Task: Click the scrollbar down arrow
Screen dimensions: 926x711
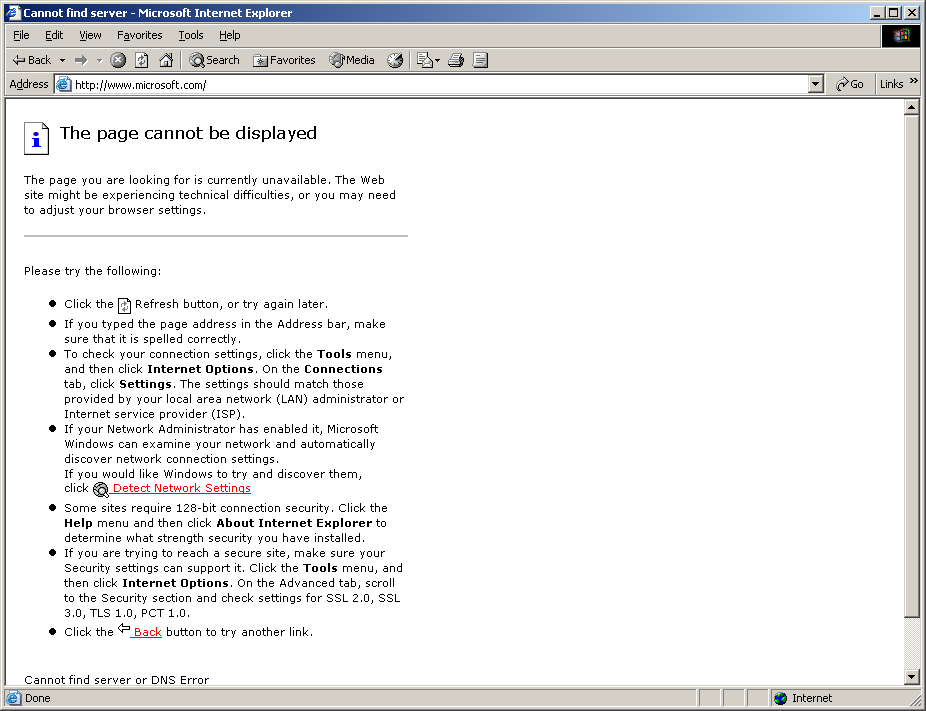Action: tap(911, 677)
